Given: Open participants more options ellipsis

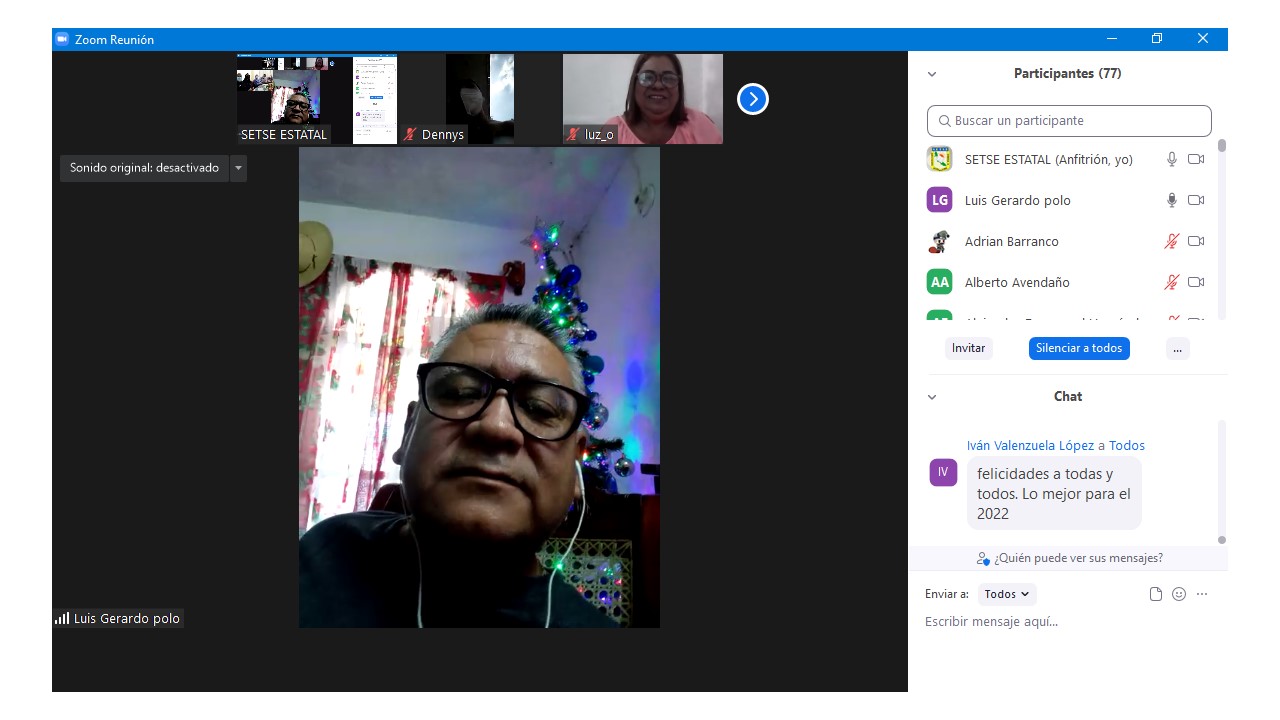Looking at the screenshot, I should [1178, 348].
